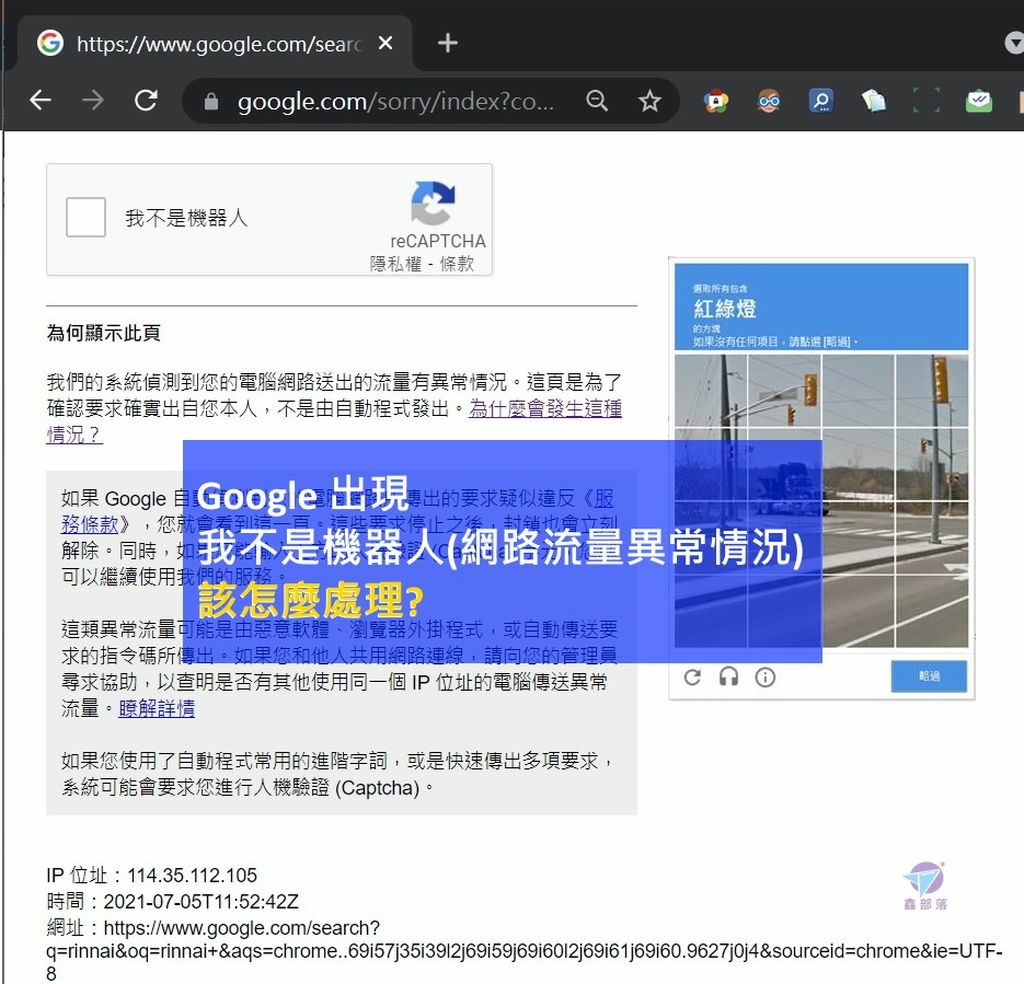
Task: Open a new tab with plus button
Action: 447,43
